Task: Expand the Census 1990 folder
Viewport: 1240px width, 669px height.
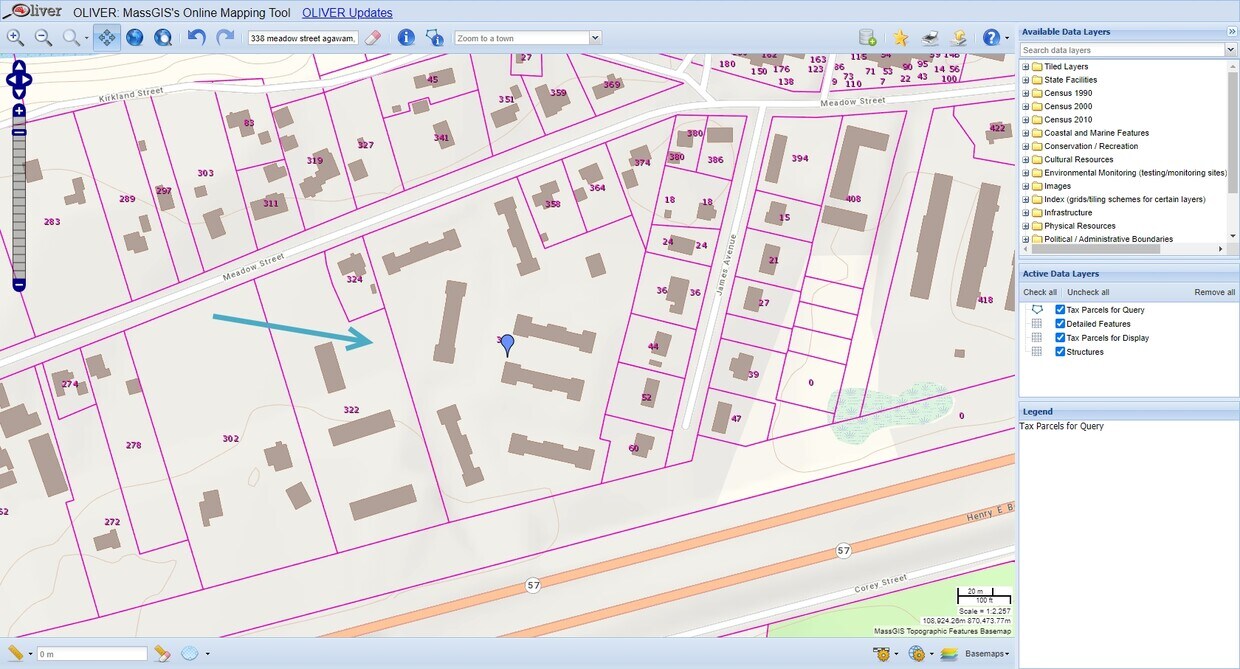Action: 1025,93
